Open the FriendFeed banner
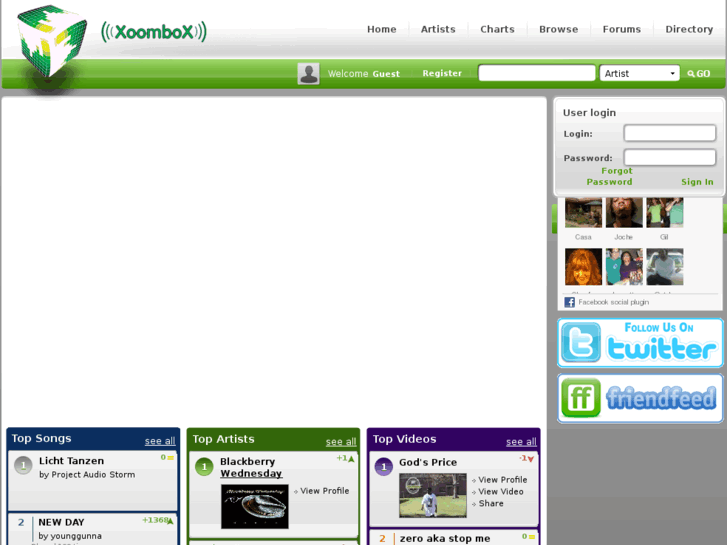 tap(640, 398)
